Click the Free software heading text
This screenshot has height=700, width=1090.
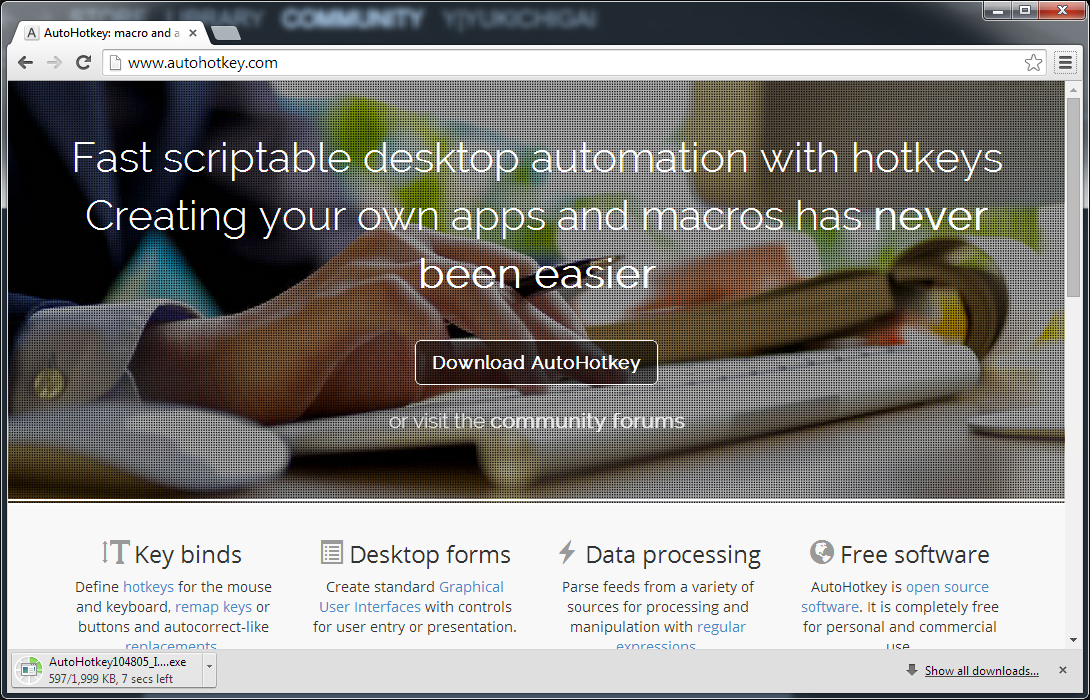click(914, 555)
